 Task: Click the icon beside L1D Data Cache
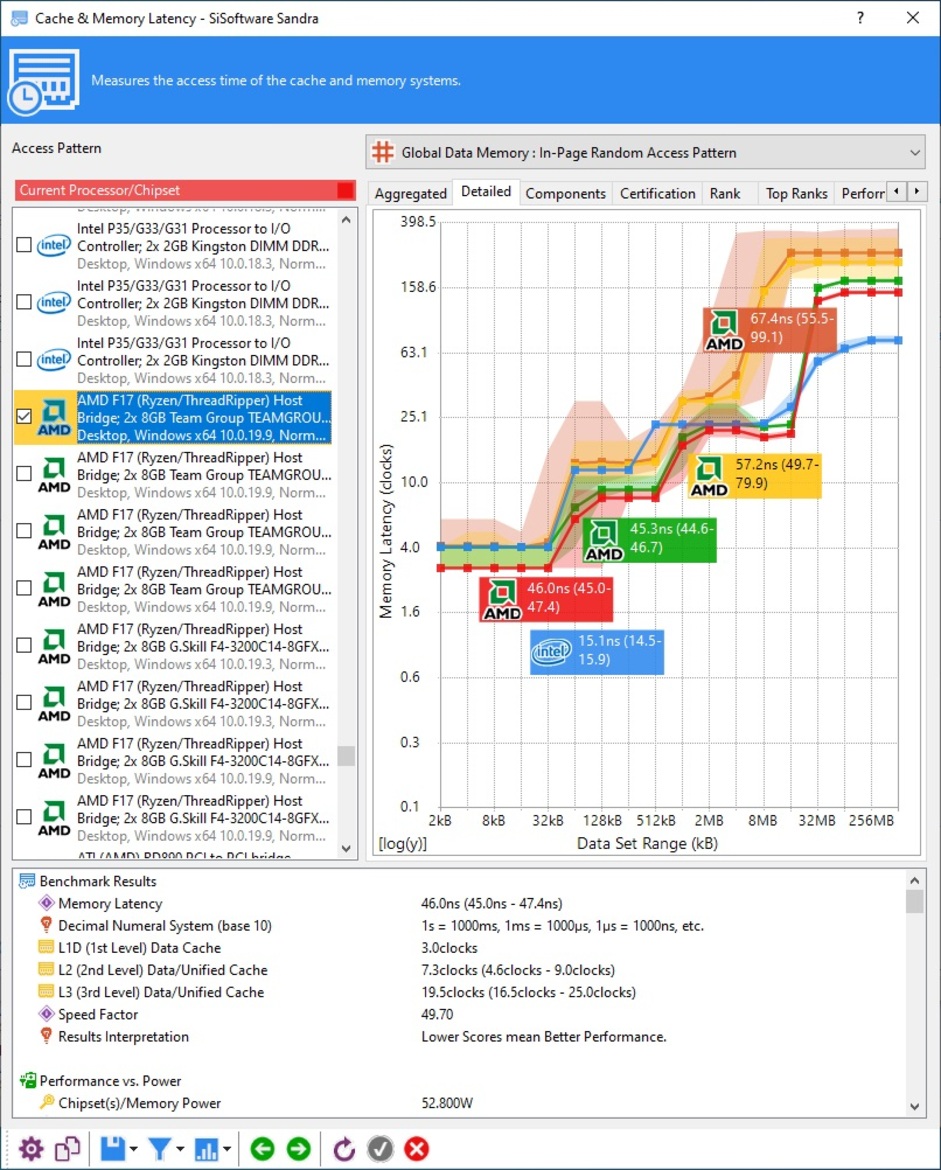(46, 948)
